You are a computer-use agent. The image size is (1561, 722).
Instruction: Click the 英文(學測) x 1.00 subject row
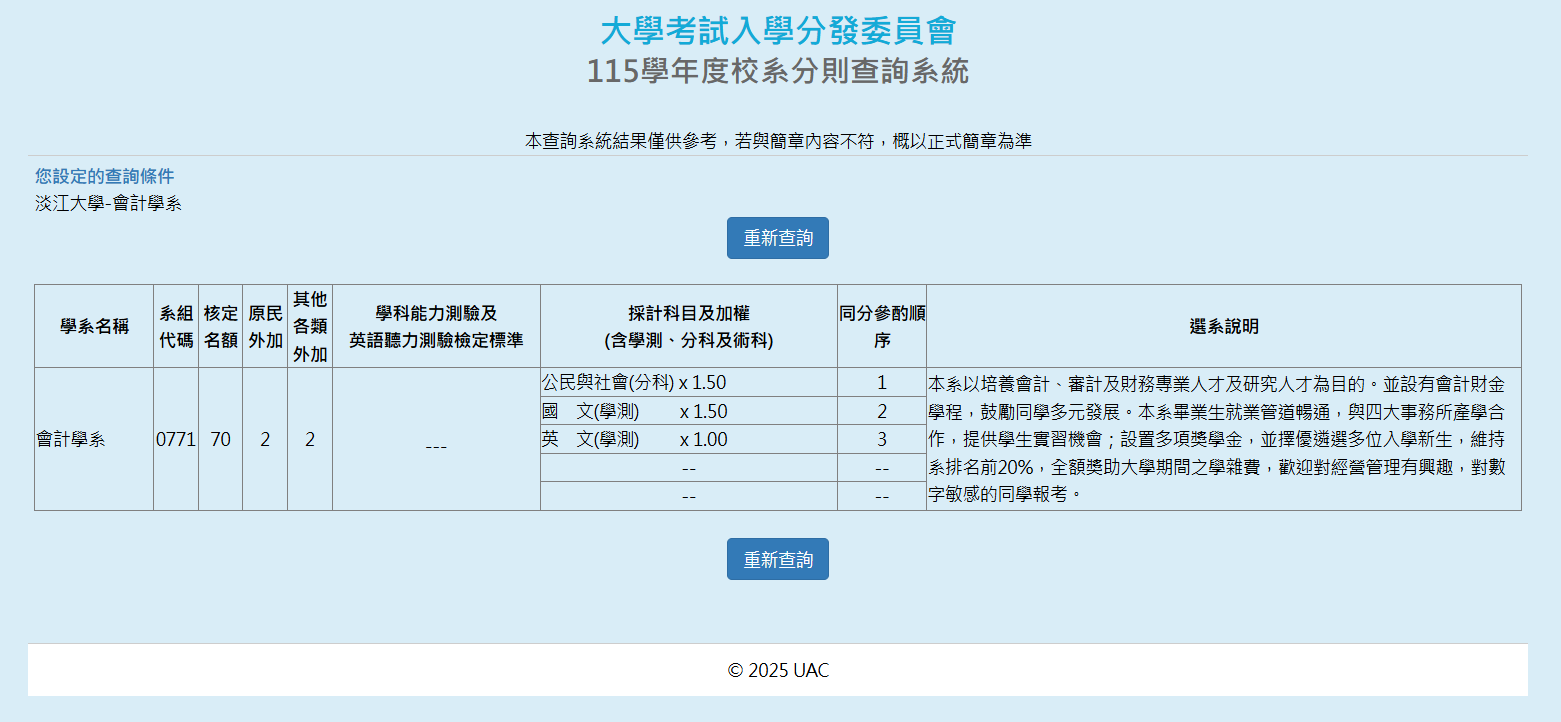coord(634,439)
